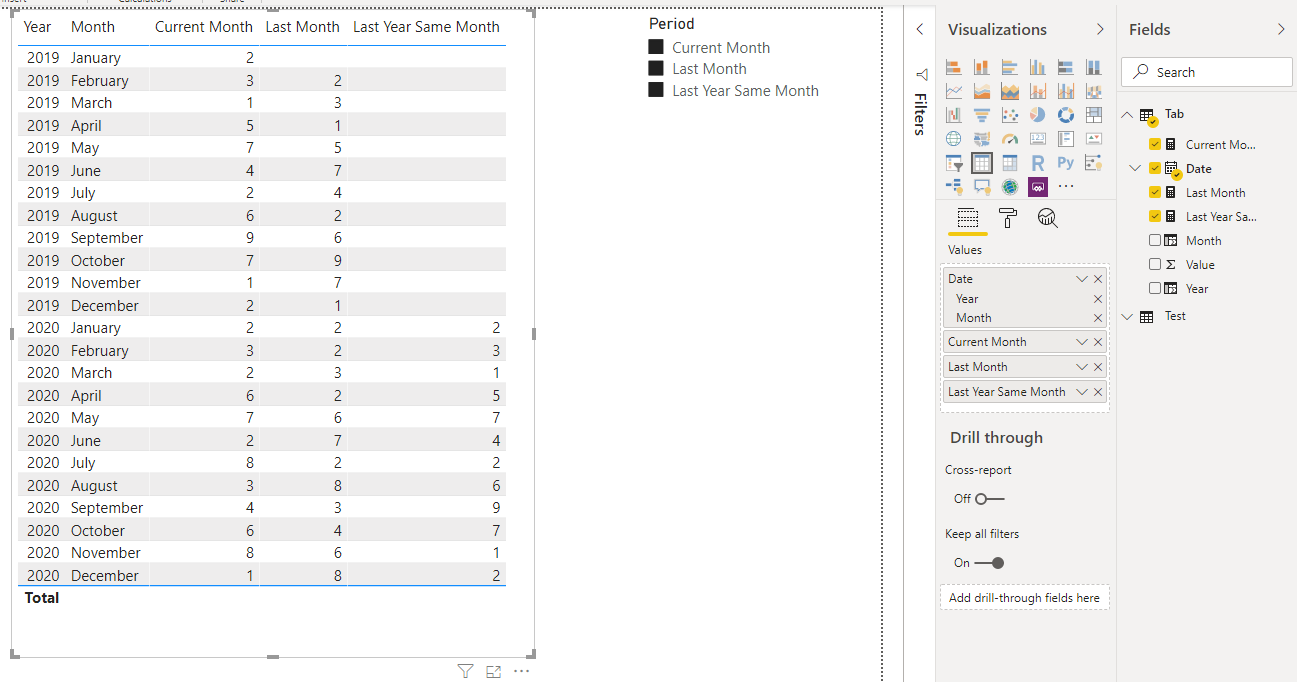The image size is (1297, 682).
Task: Select the Pie chart visual
Action: (1038, 115)
